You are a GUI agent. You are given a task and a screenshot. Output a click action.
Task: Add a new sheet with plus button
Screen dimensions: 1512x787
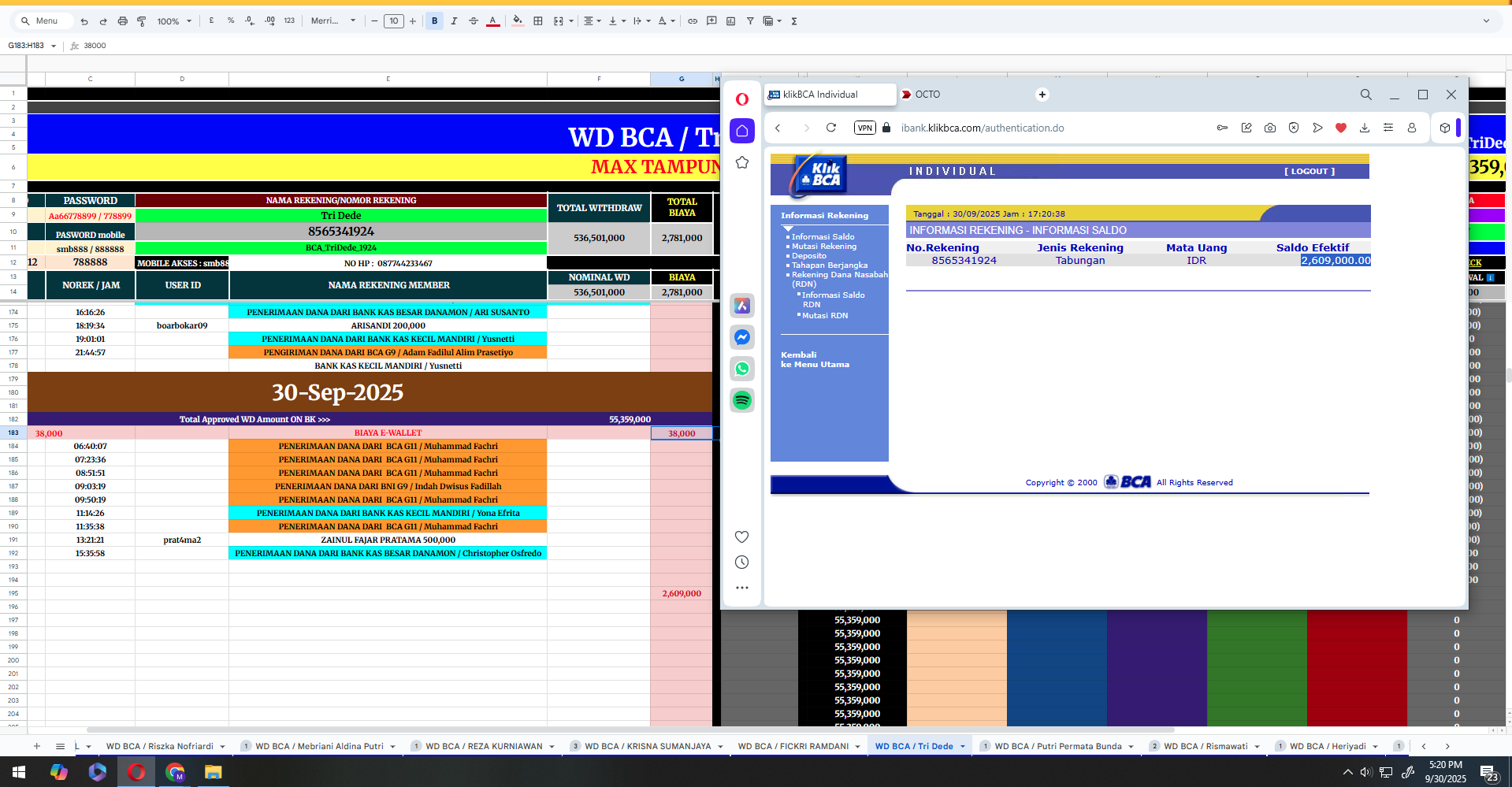coord(36,746)
